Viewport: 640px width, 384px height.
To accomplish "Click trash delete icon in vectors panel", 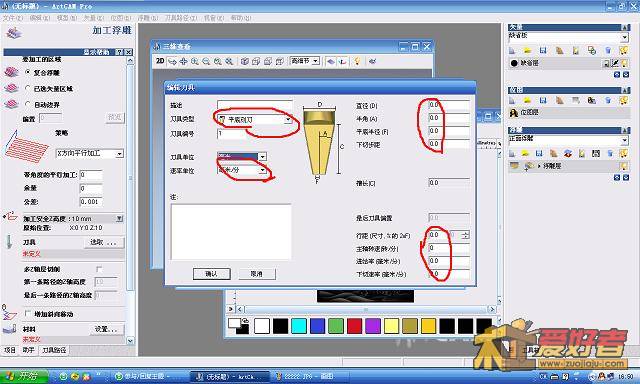I will pyautogui.click(x=608, y=51).
